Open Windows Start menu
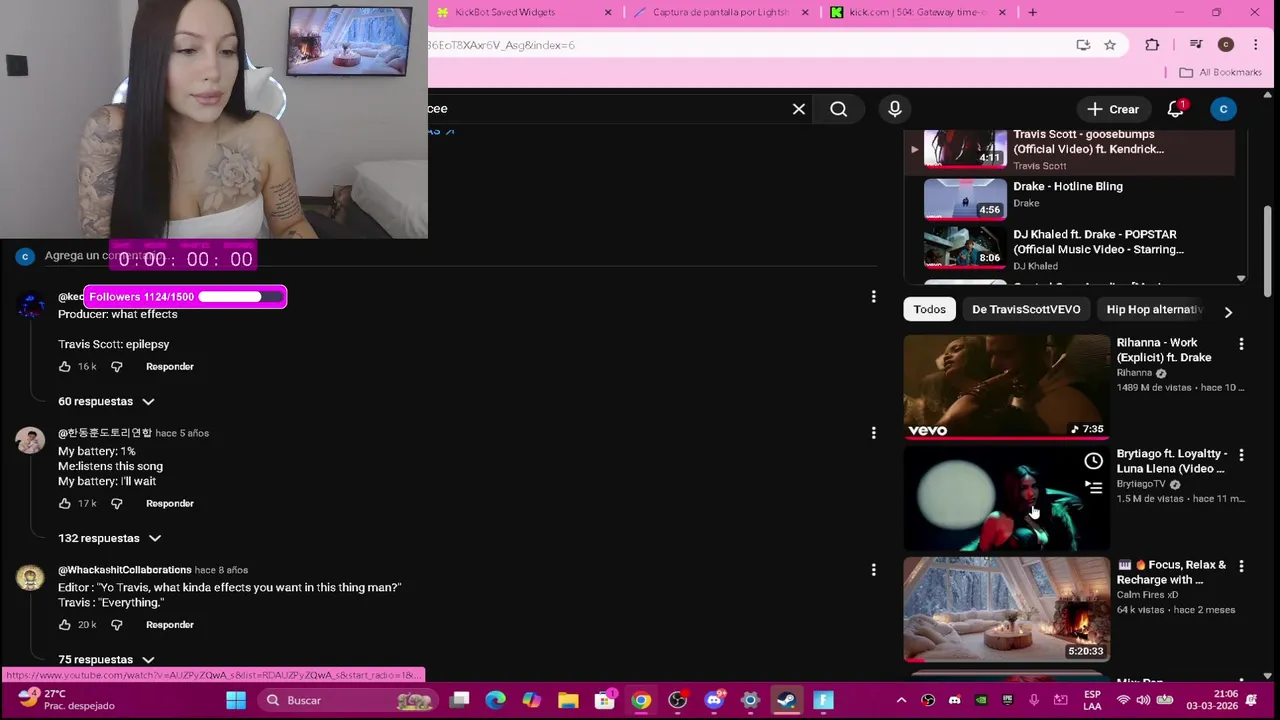1280x720 pixels. tap(236, 701)
